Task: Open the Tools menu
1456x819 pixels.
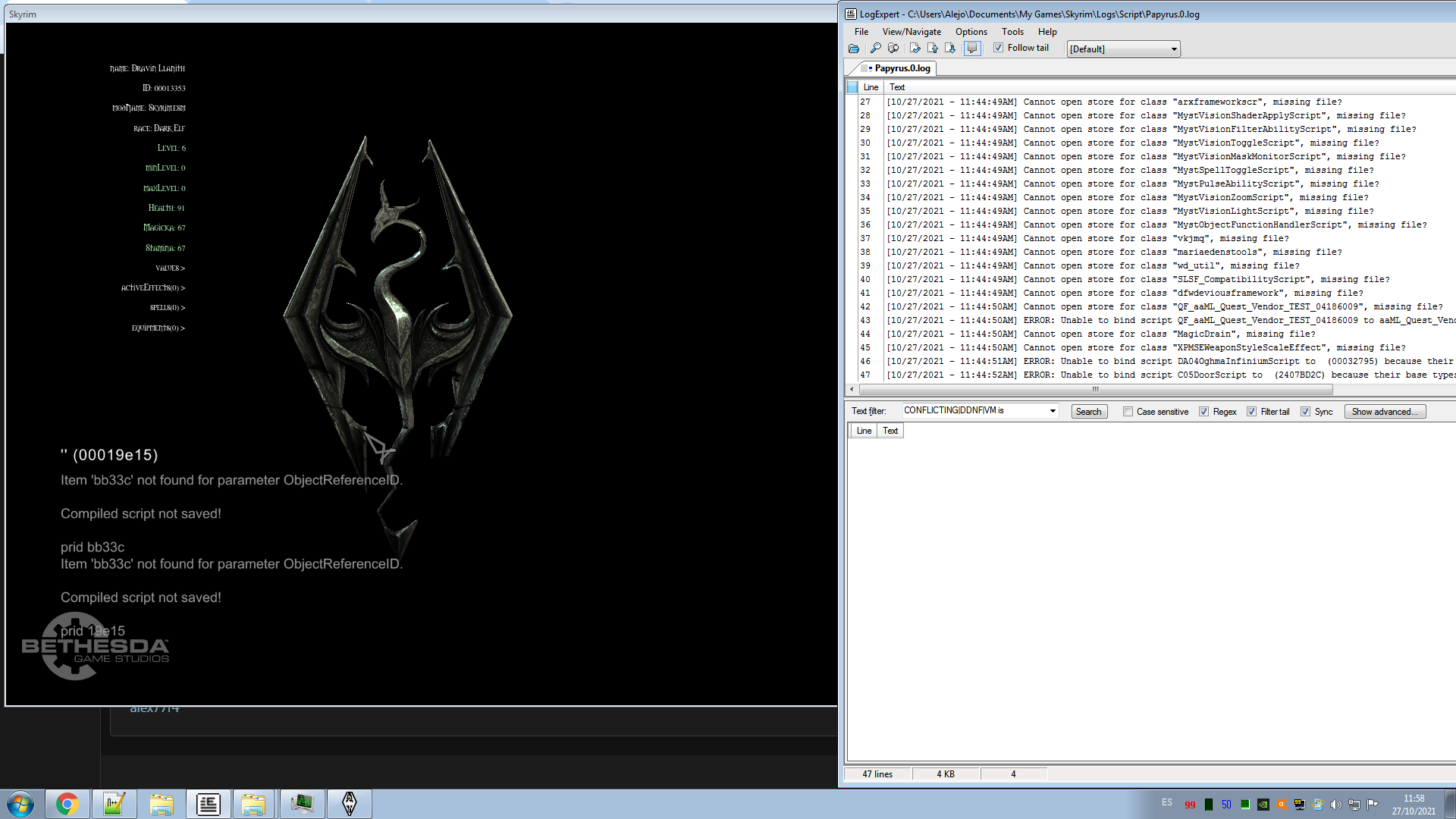Action: coord(1012,32)
